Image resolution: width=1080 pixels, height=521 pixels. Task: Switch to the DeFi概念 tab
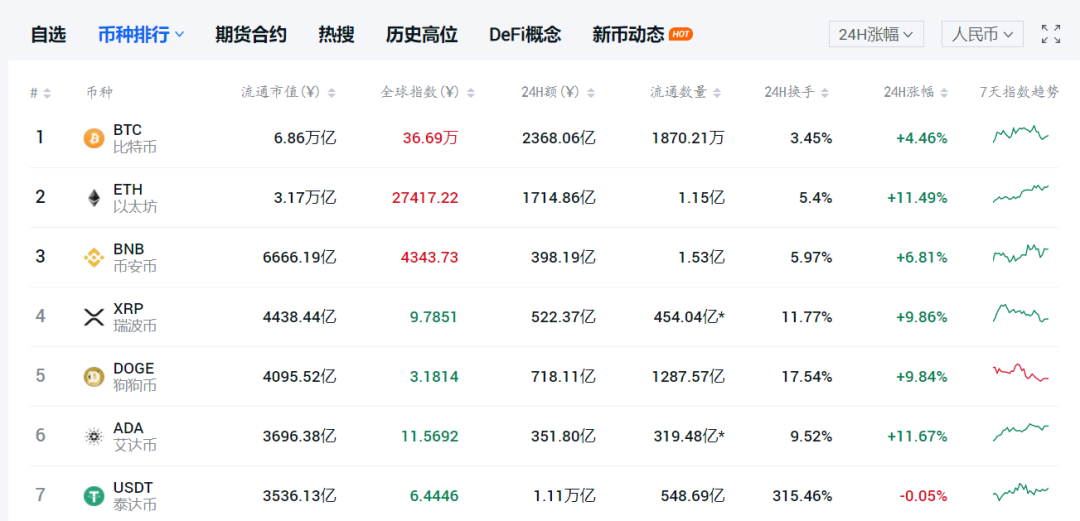pos(525,34)
